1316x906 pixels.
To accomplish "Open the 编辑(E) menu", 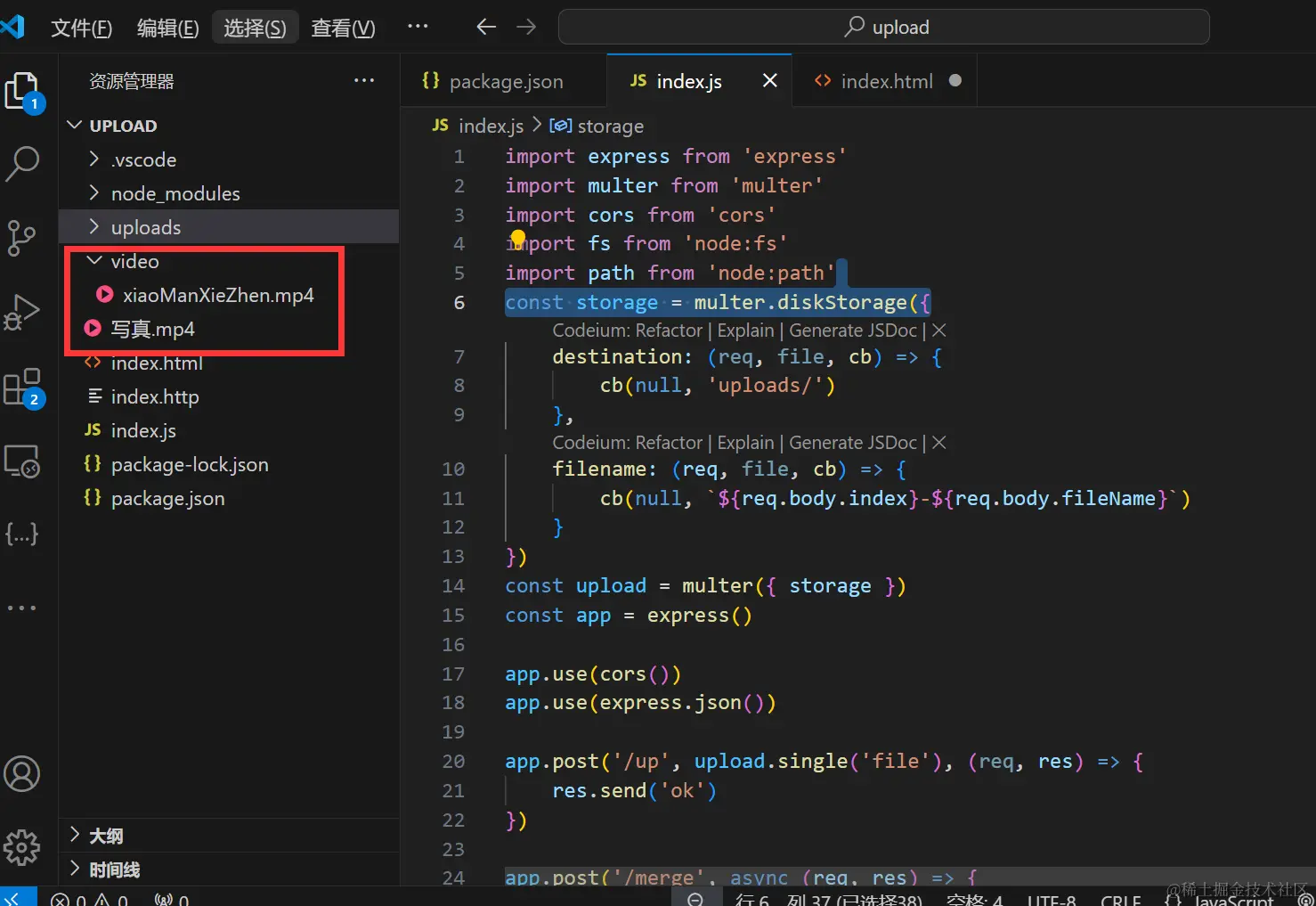I will (167, 28).
